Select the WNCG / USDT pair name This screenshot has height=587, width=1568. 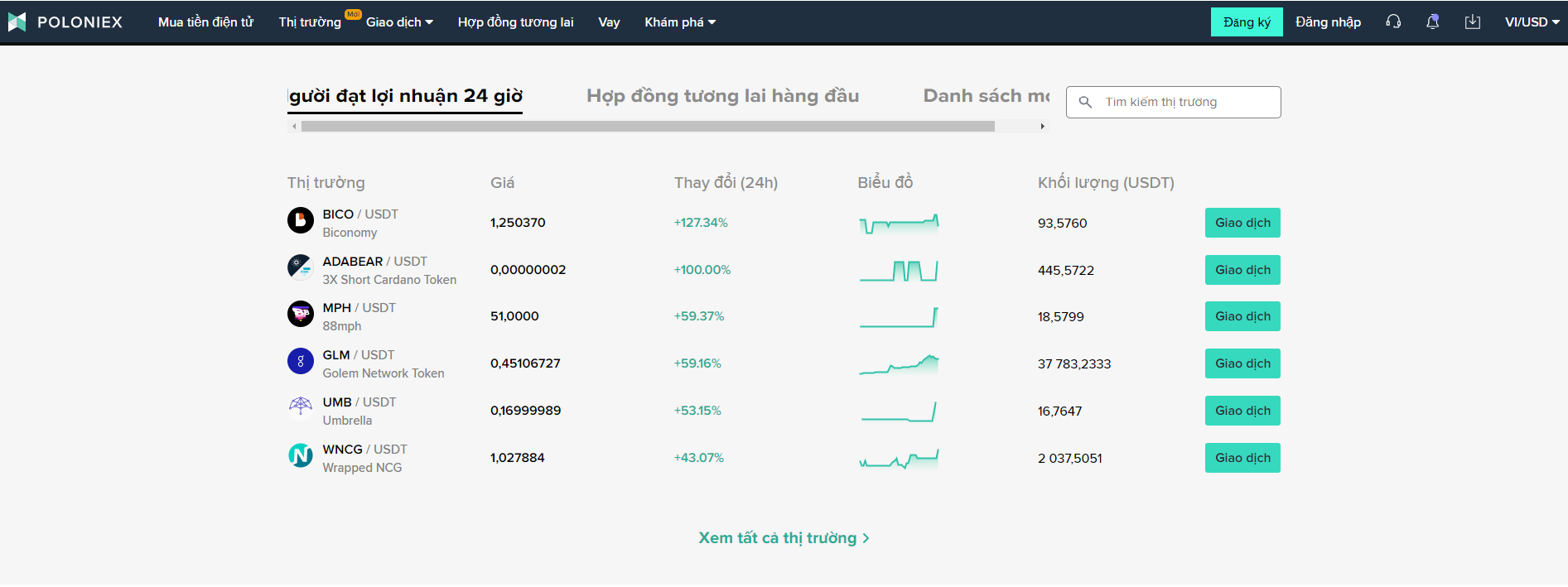[x=364, y=450]
